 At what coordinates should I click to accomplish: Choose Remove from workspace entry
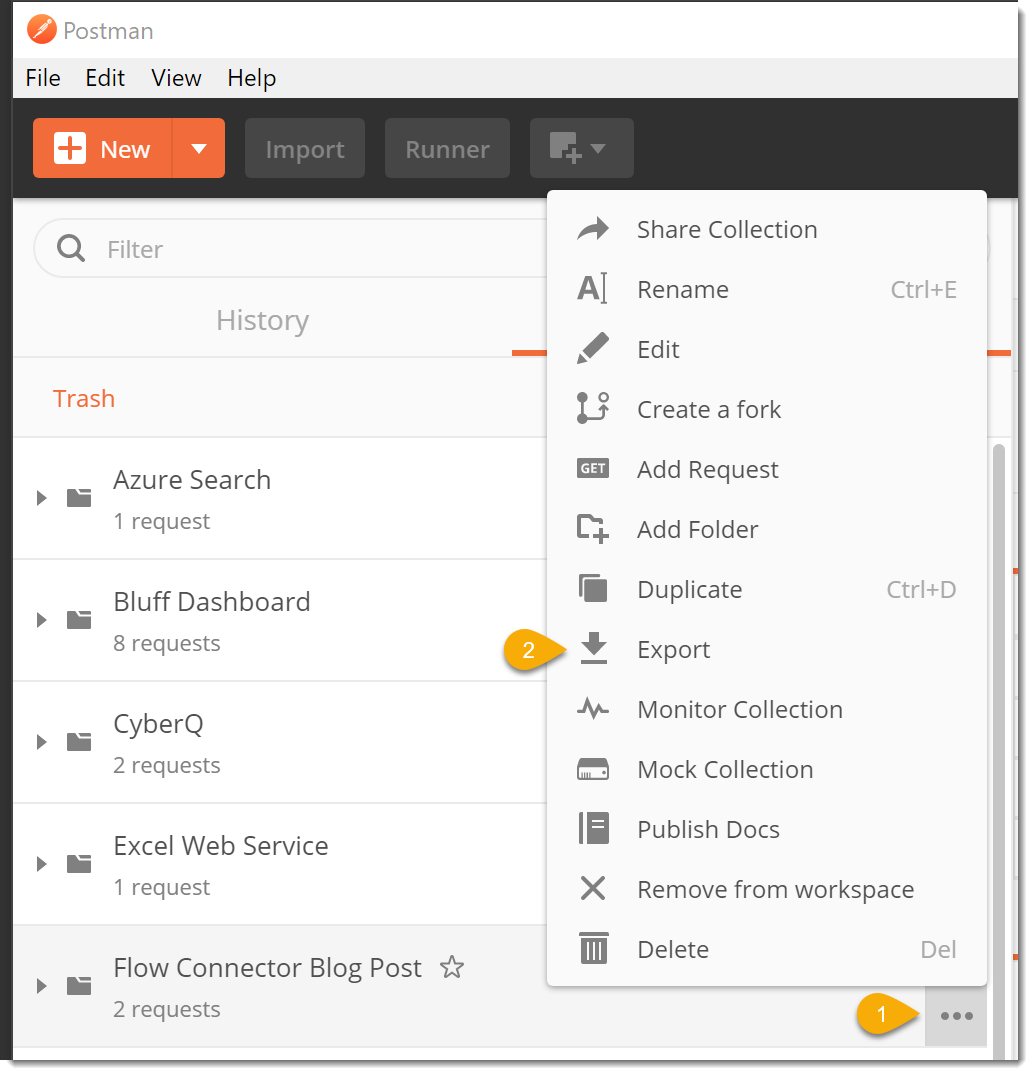[766, 889]
